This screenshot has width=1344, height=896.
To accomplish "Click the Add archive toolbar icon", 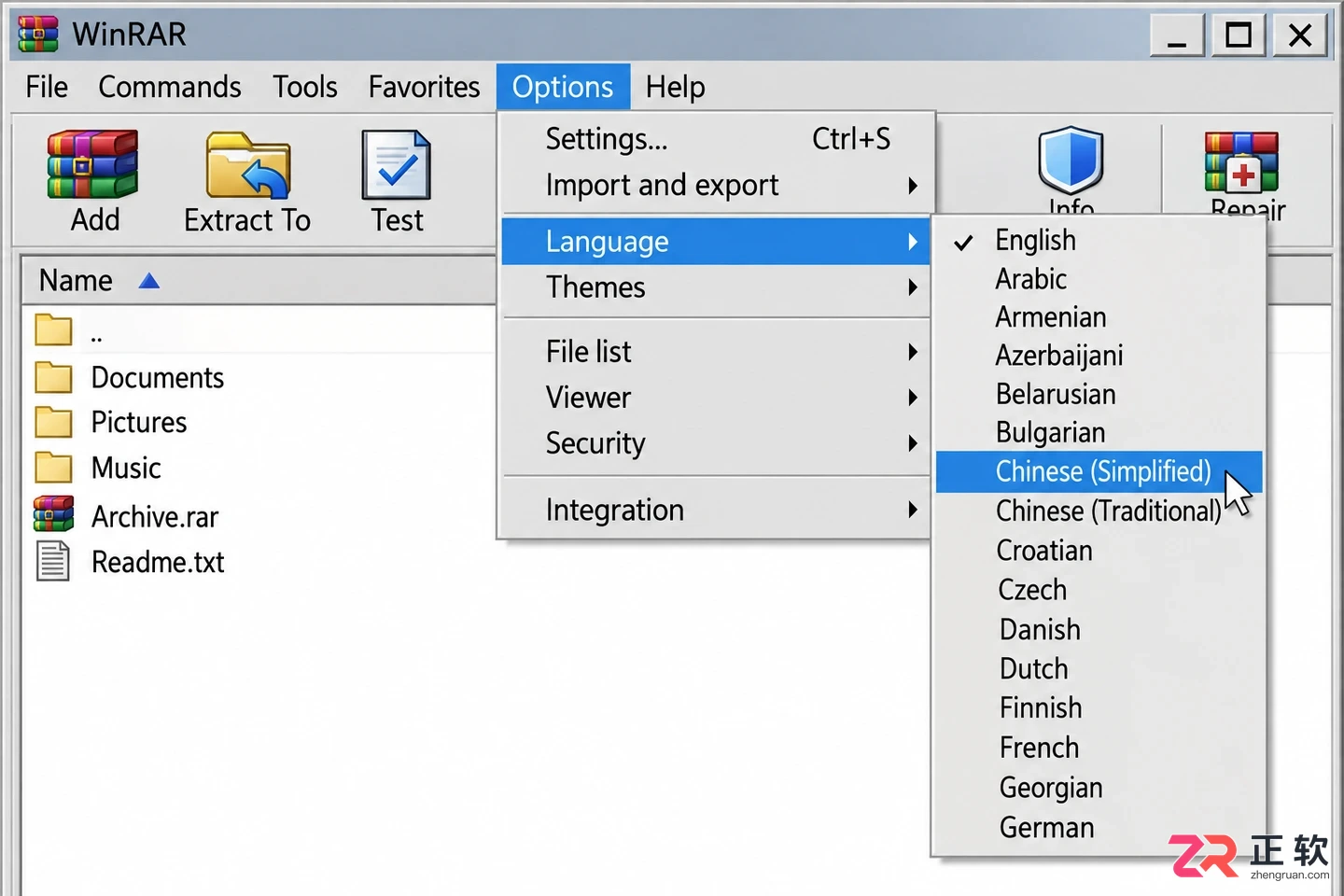I will 92,164.
